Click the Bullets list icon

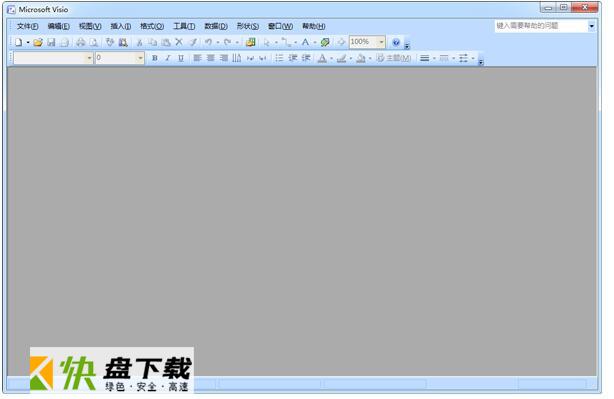pos(279,58)
